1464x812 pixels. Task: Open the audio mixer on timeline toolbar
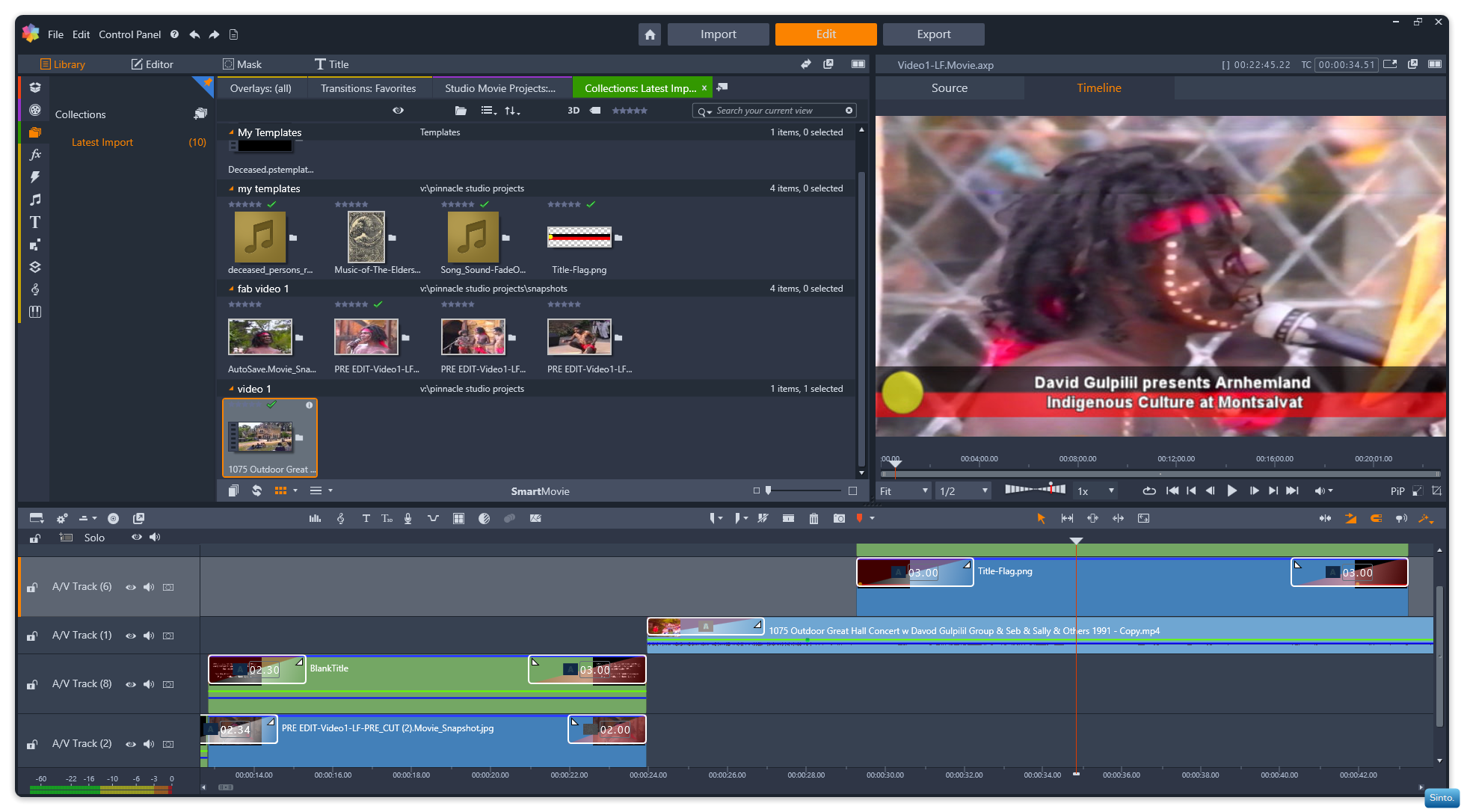point(315,518)
